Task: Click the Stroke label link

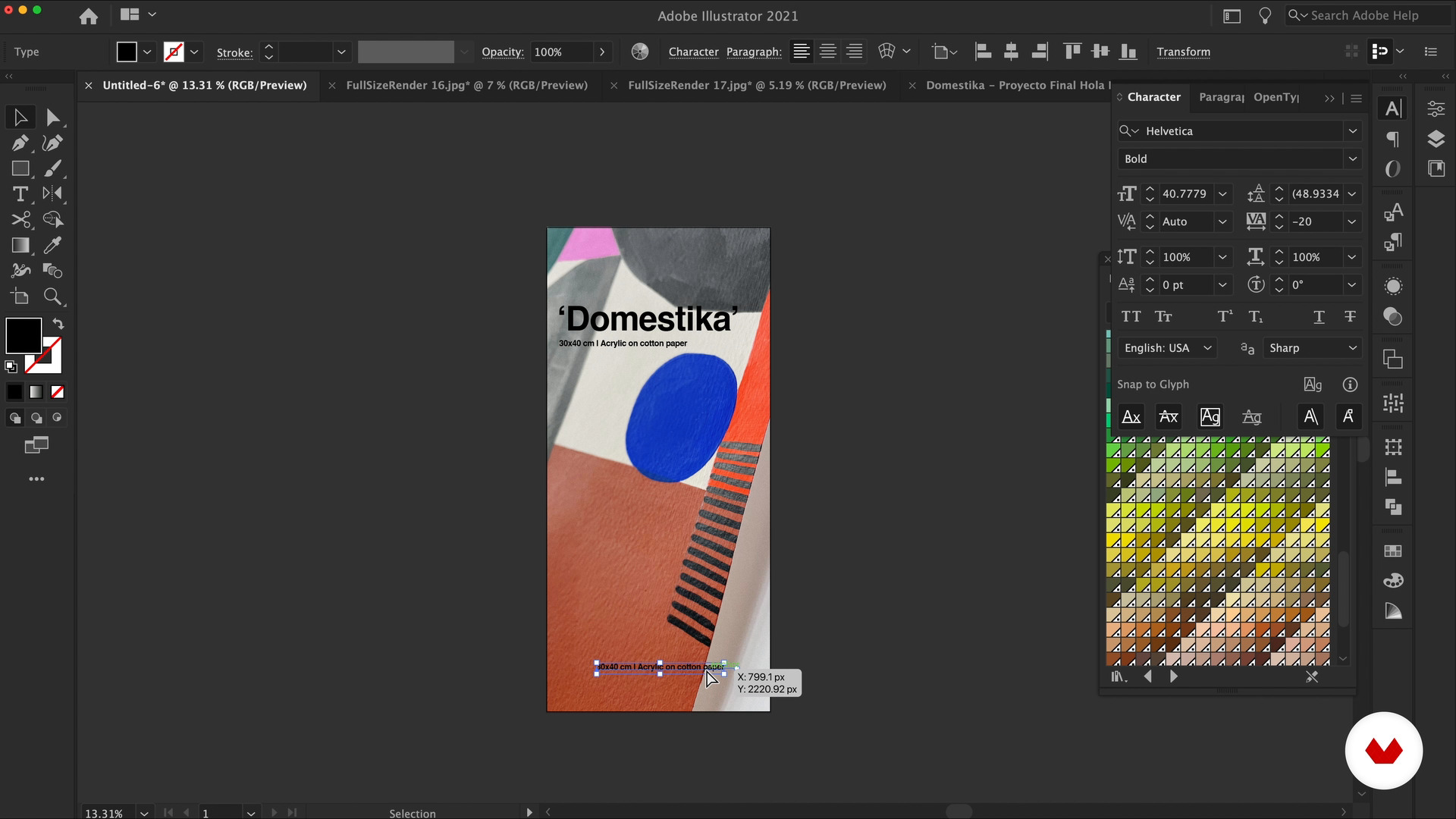Action: [x=234, y=52]
